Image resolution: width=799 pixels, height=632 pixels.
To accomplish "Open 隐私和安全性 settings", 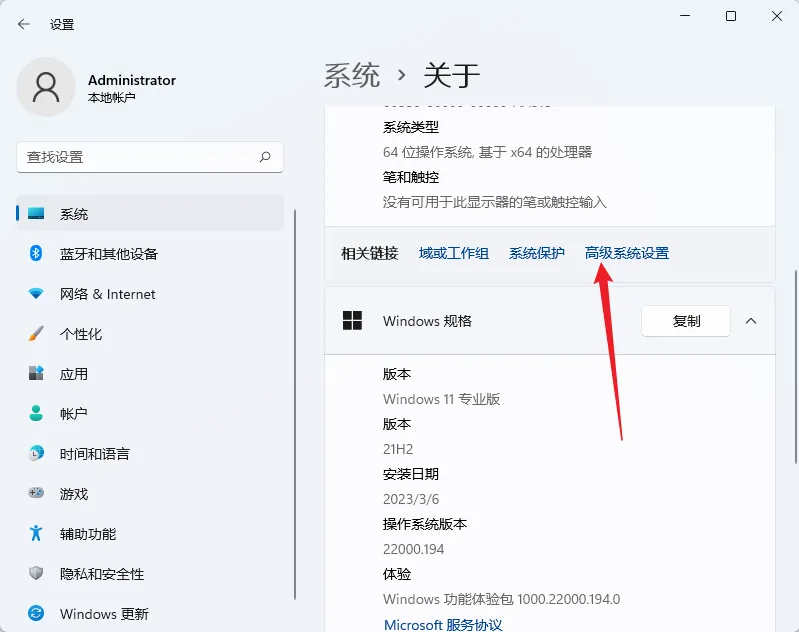I will click(150, 573).
